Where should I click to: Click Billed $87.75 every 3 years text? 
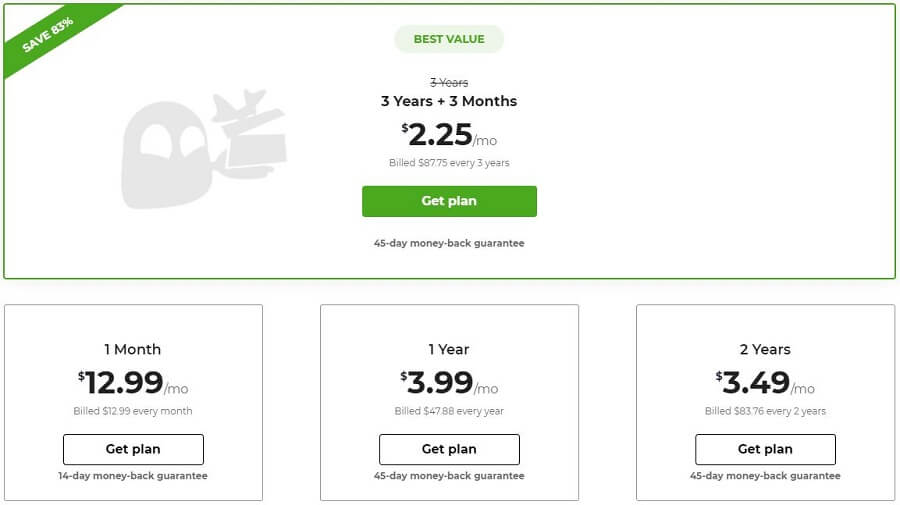tap(449, 163)
